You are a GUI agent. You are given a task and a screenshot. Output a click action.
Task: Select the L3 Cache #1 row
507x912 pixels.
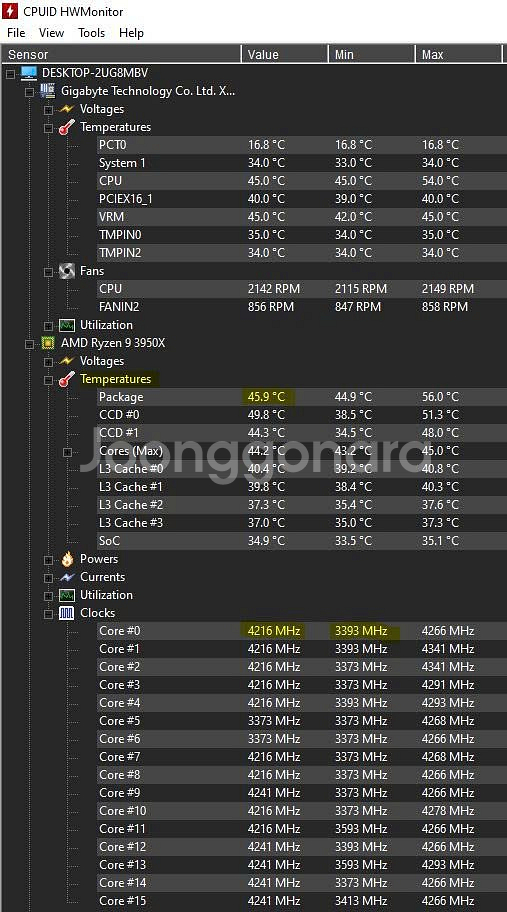[x=301, y=486]
